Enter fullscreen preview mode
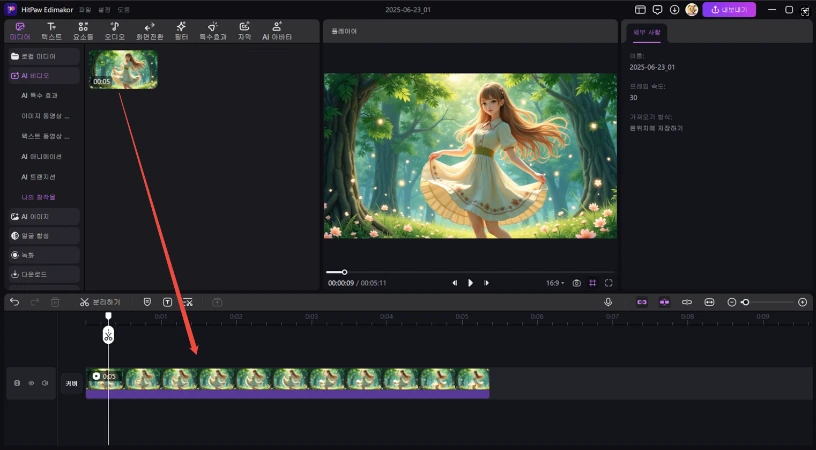 (608, 283)
